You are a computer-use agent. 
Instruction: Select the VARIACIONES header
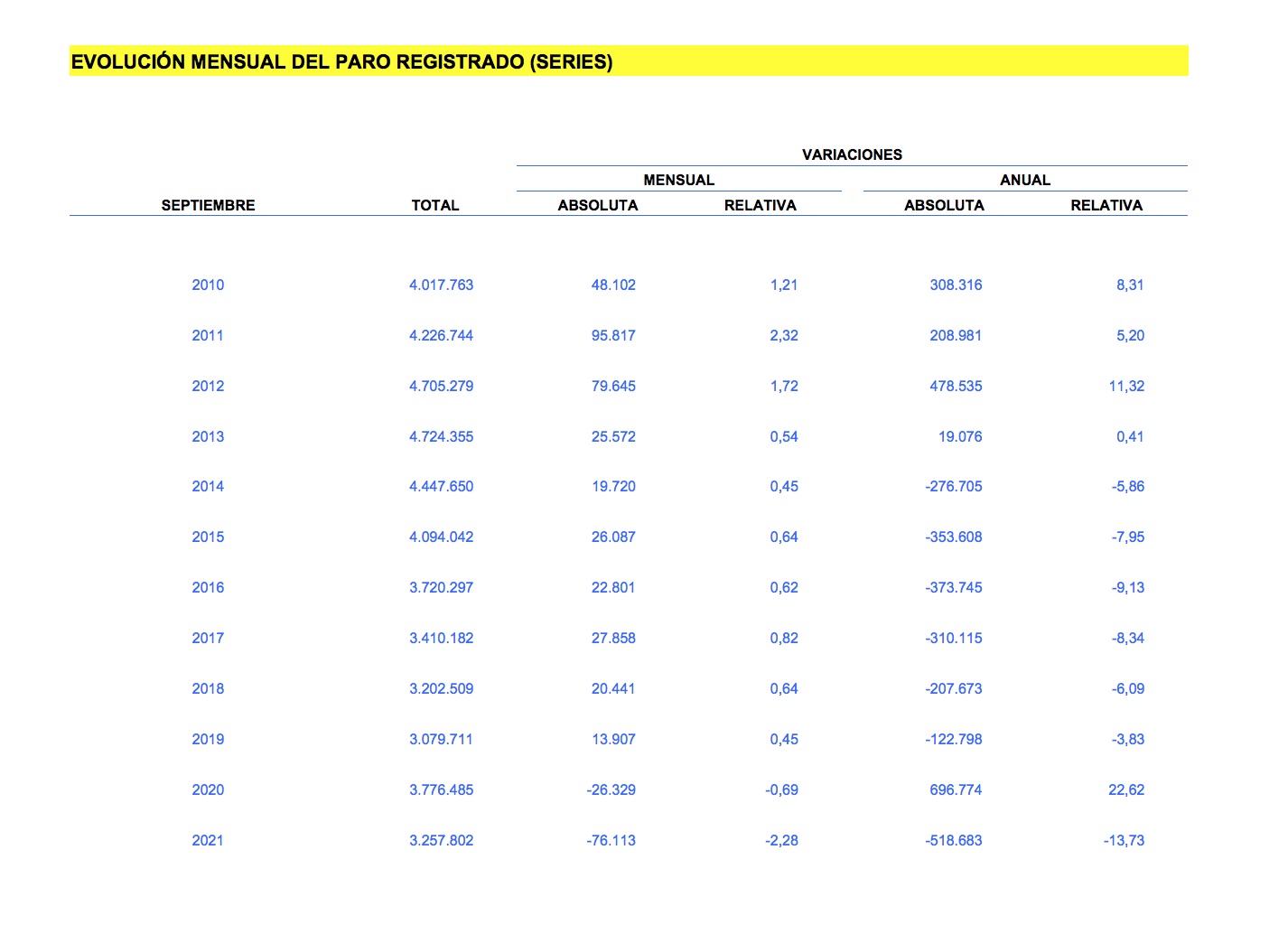coord(852,154)
